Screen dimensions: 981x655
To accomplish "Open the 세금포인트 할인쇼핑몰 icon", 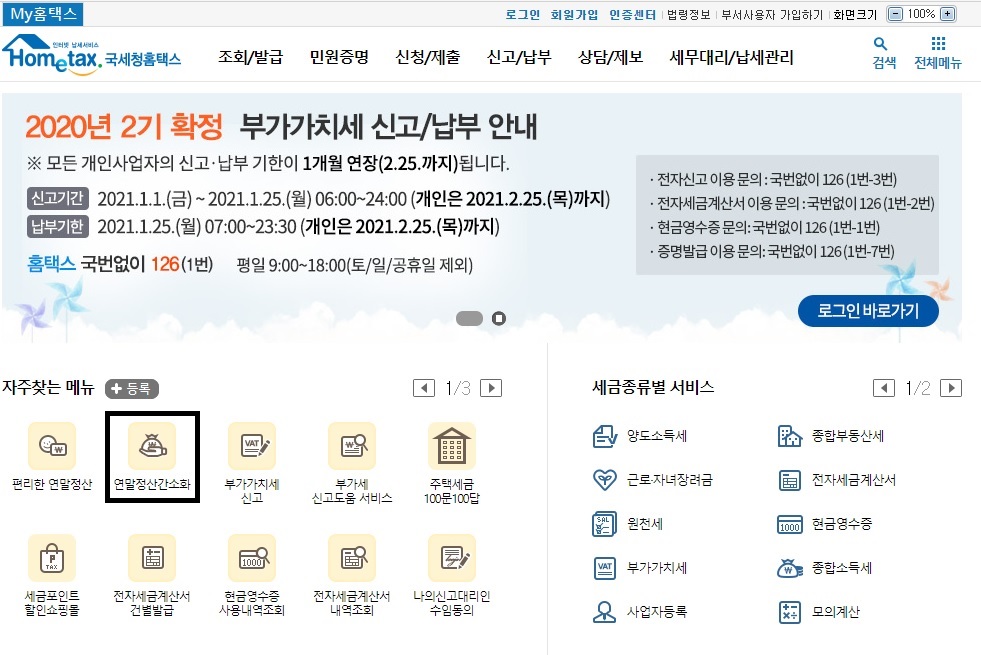I will click(52, 557).
